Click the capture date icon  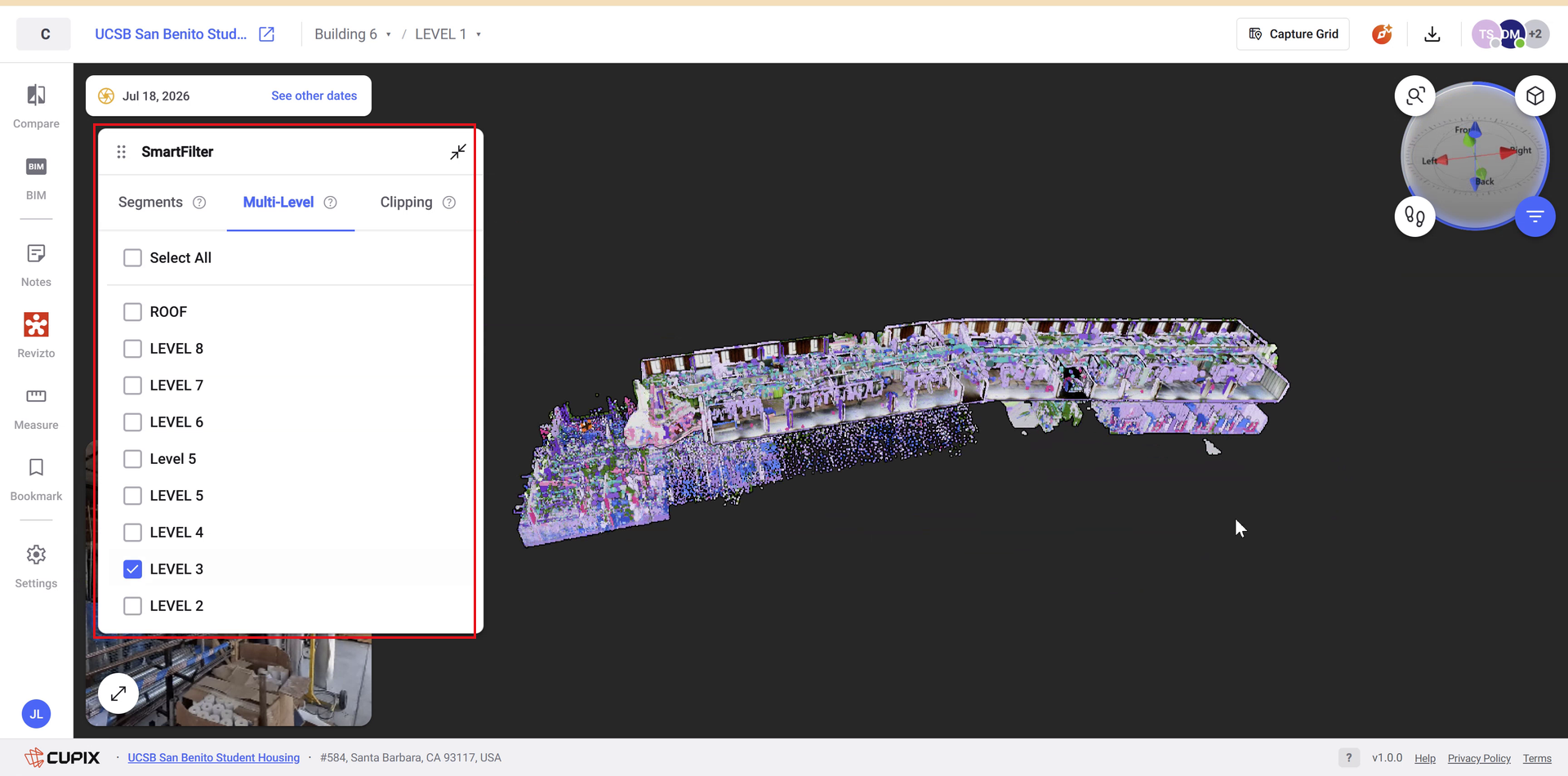click(x=106, y=96)
